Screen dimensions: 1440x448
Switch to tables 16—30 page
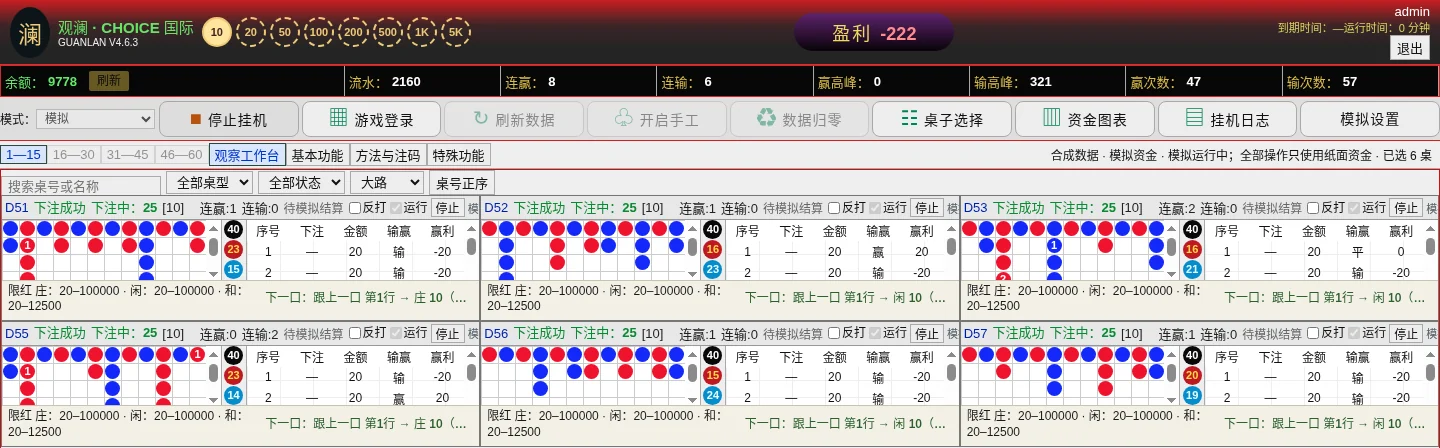[73, 154]
